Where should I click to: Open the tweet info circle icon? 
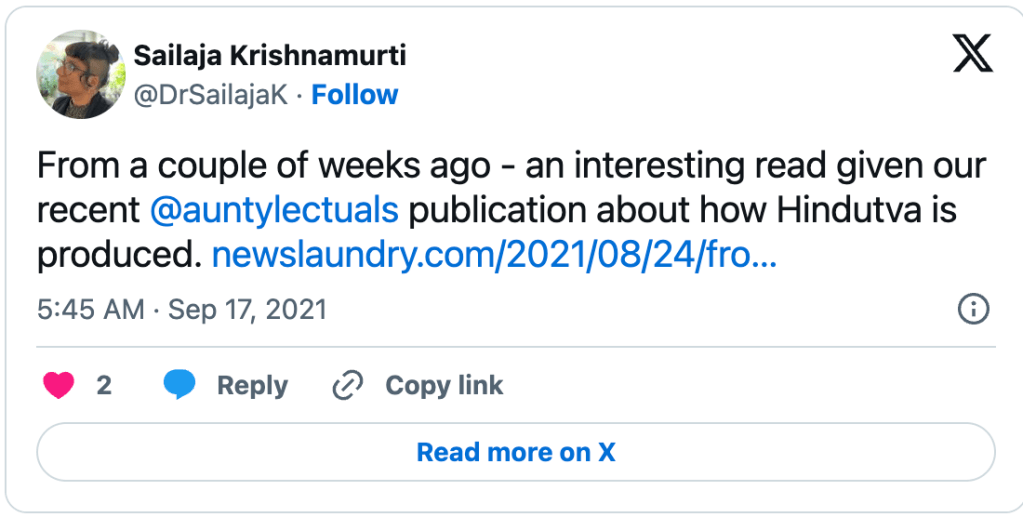972,309
